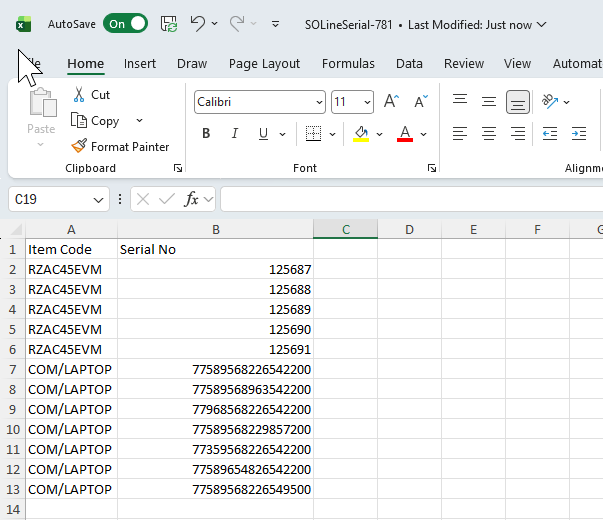The image size is (603, 520).
Task: Click the Cut scissors icon
Action: point(79,95)
